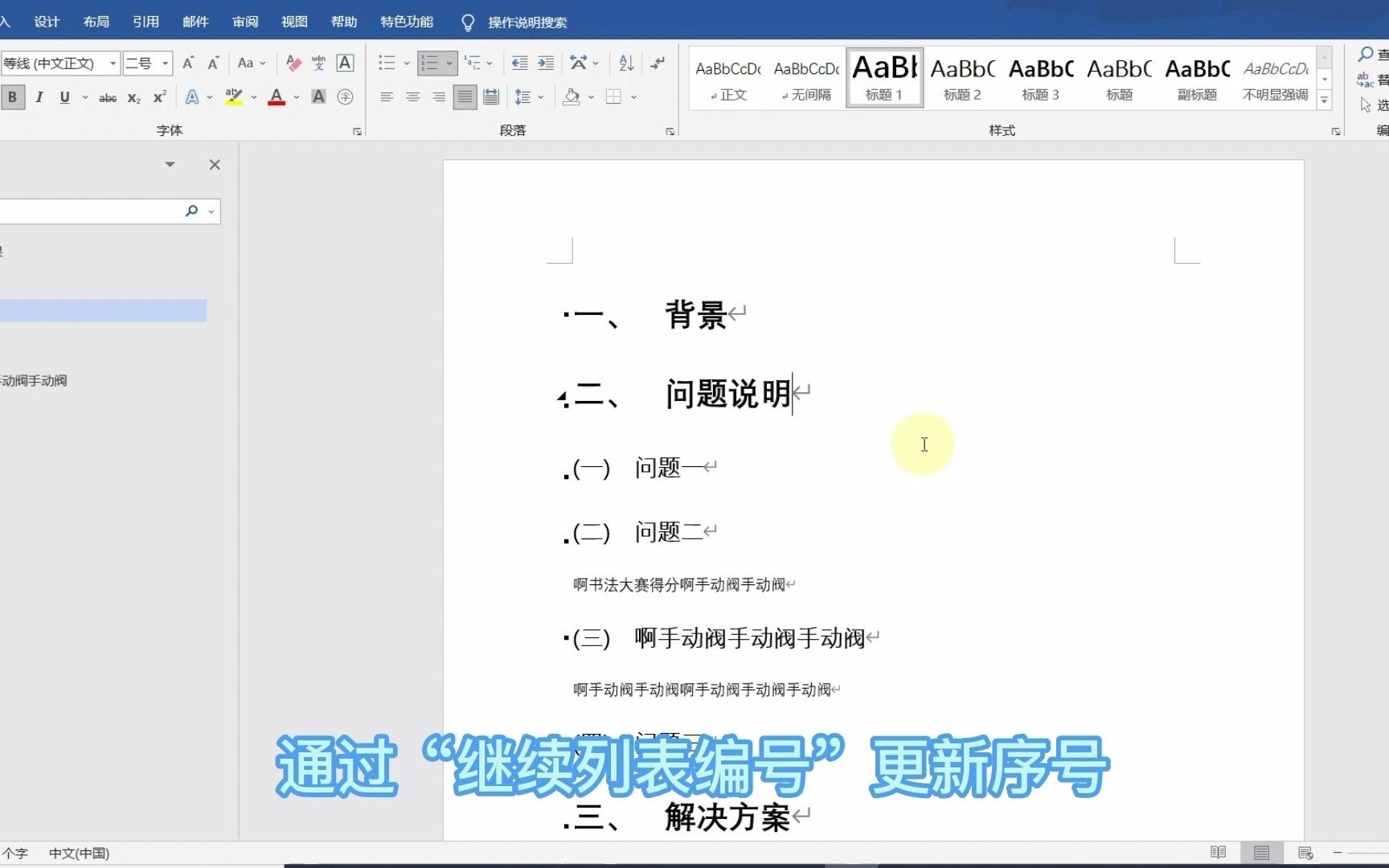
Task: Toggle underline formatting
Action: tap(64, 97)
